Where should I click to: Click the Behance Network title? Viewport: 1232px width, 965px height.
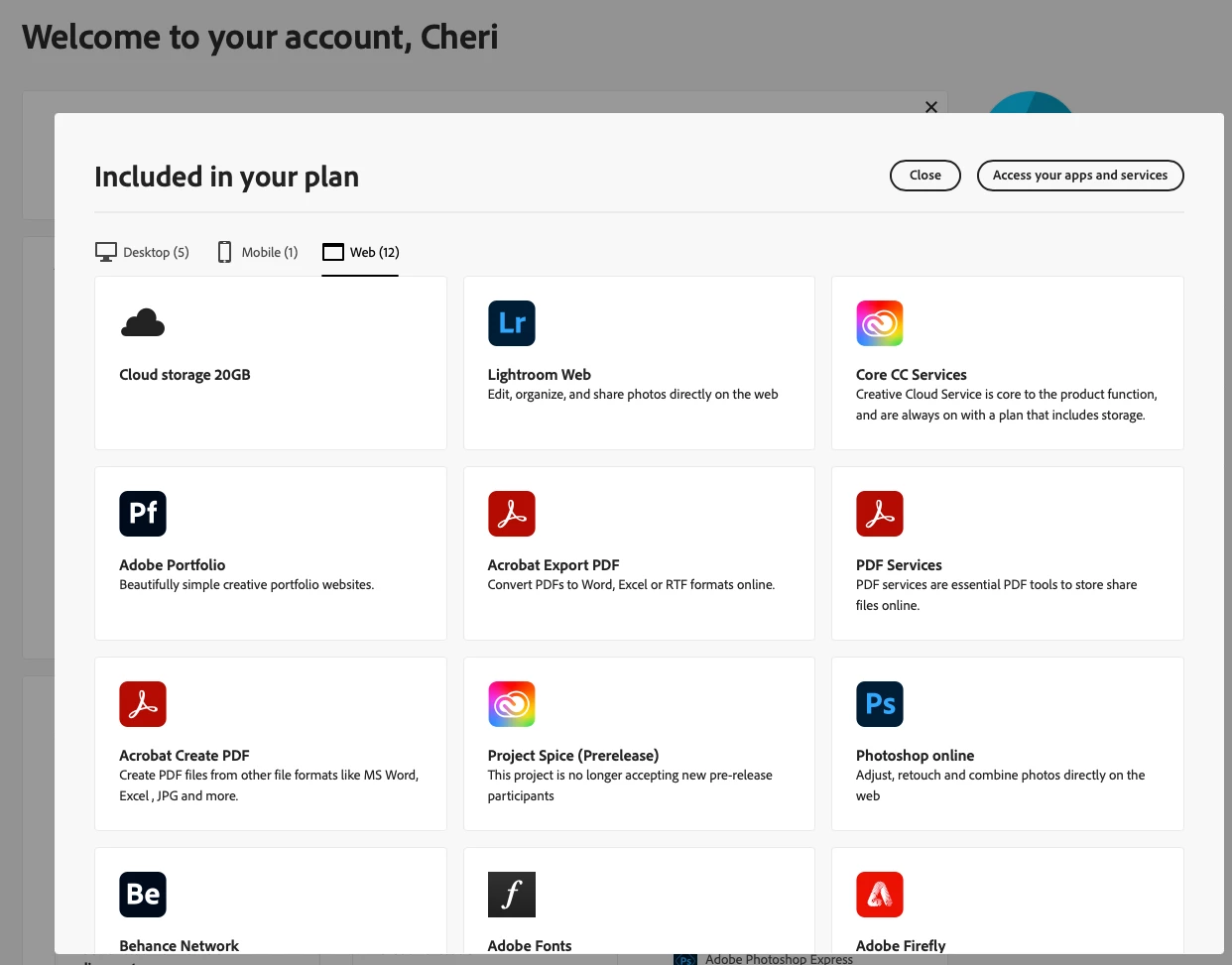[x=180, y=946]
